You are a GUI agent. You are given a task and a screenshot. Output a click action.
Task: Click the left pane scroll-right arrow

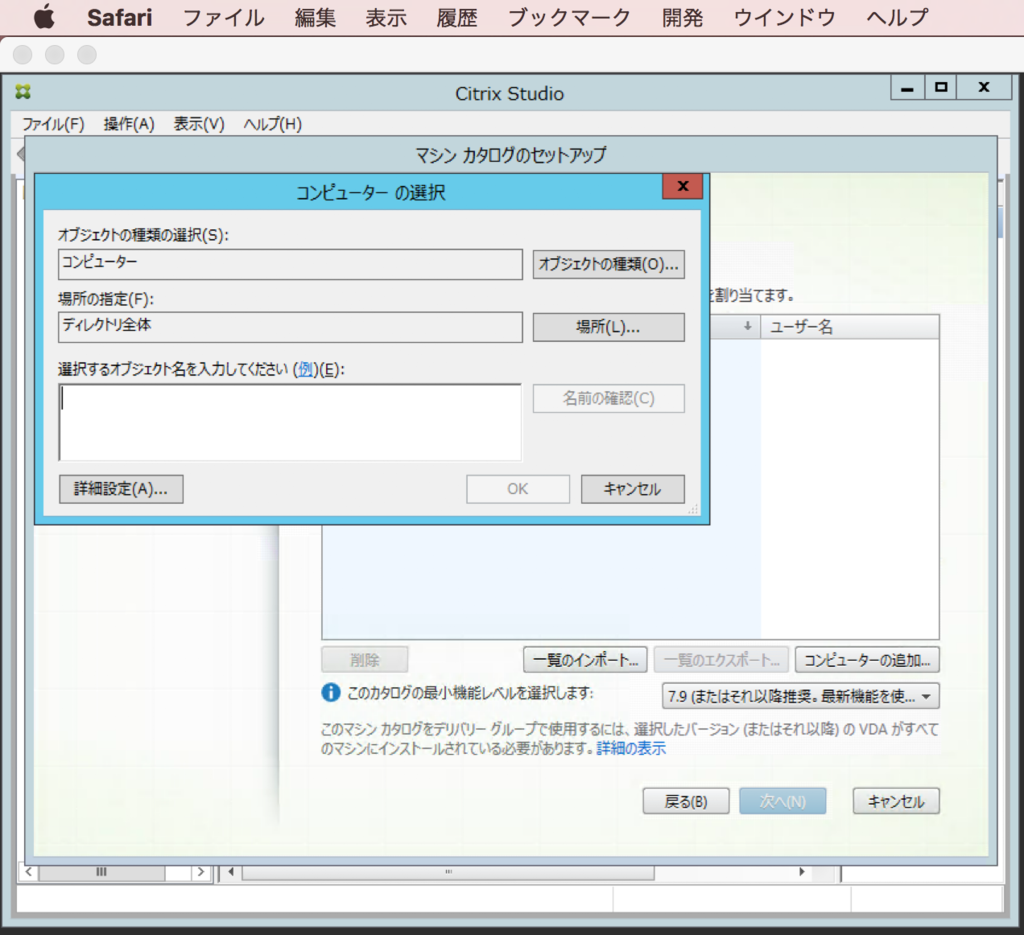[200, 872]
